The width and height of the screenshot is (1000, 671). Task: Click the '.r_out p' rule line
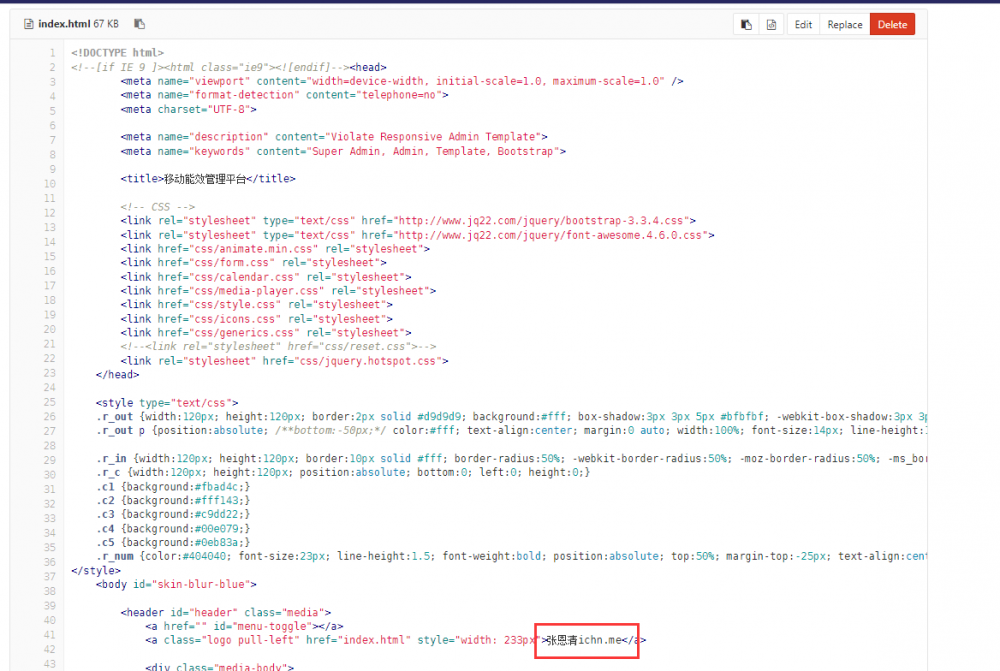[x=511, y=431]
